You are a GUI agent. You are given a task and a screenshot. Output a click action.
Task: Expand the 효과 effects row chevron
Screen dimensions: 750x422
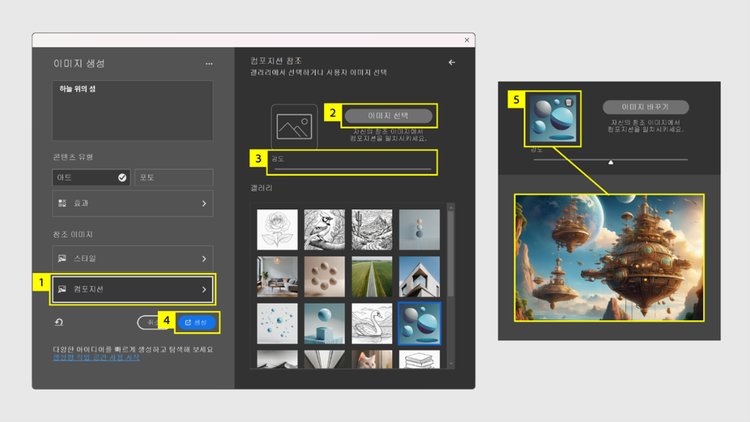click(204, 203)
